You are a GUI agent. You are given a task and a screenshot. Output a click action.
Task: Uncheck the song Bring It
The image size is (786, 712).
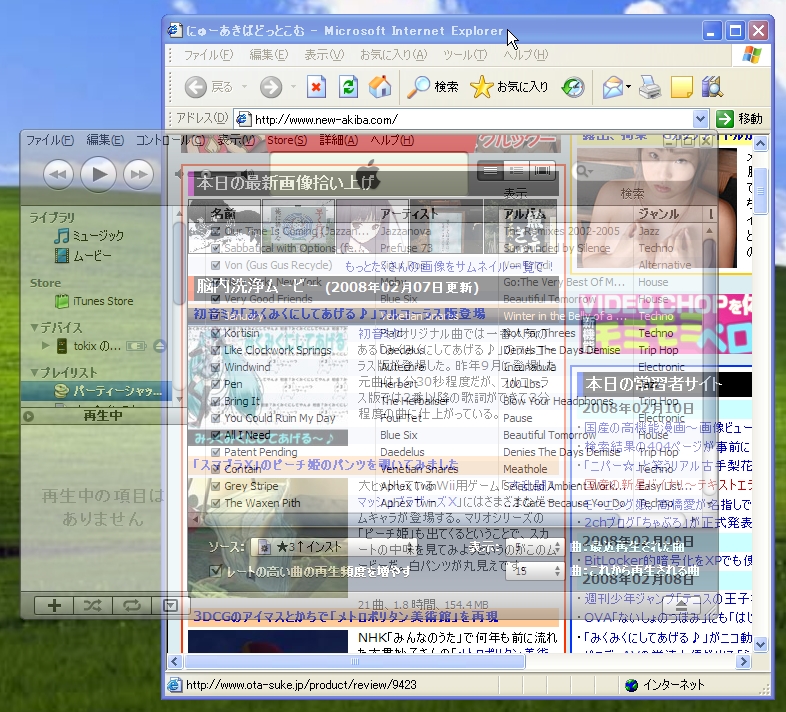pos(216,401)
